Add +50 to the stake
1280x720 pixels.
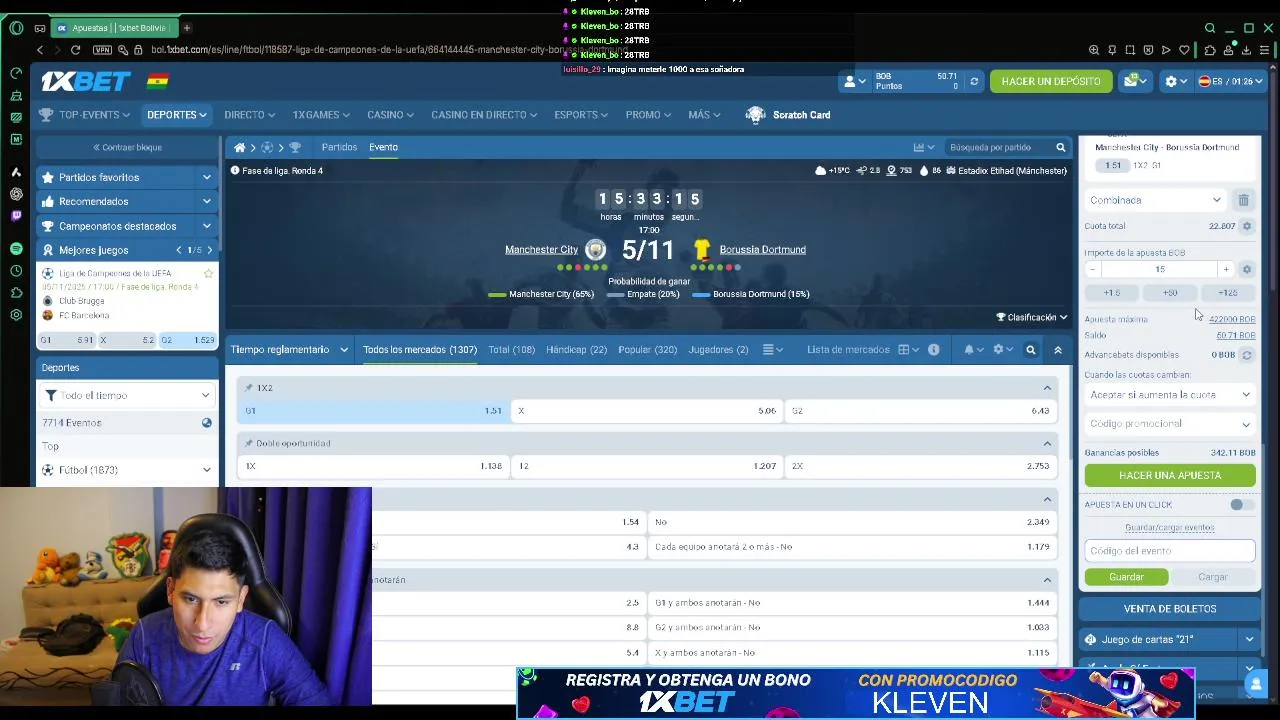[x=1170, y=293]
